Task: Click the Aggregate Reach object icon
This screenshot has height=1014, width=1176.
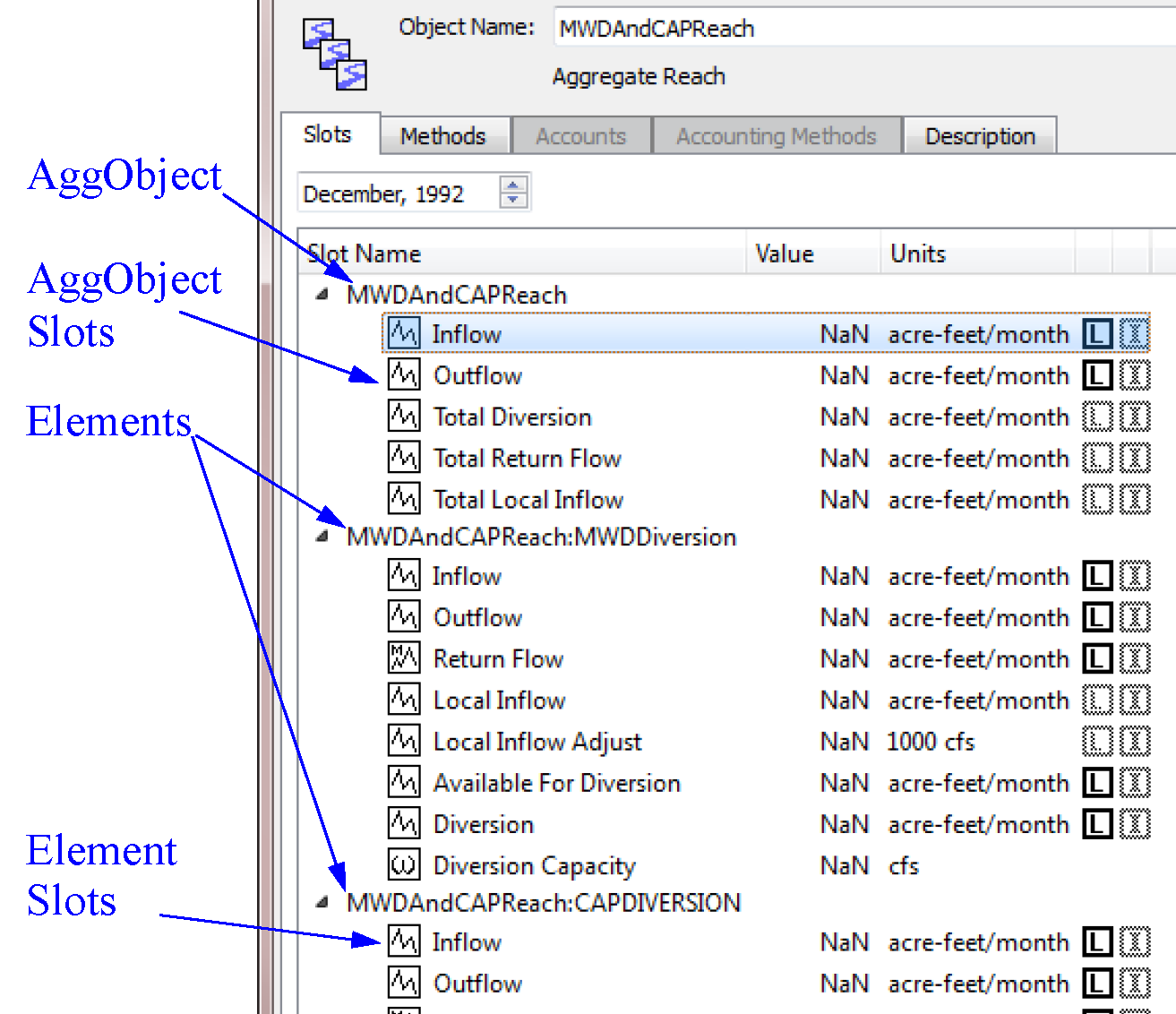Action: [334, 55]
